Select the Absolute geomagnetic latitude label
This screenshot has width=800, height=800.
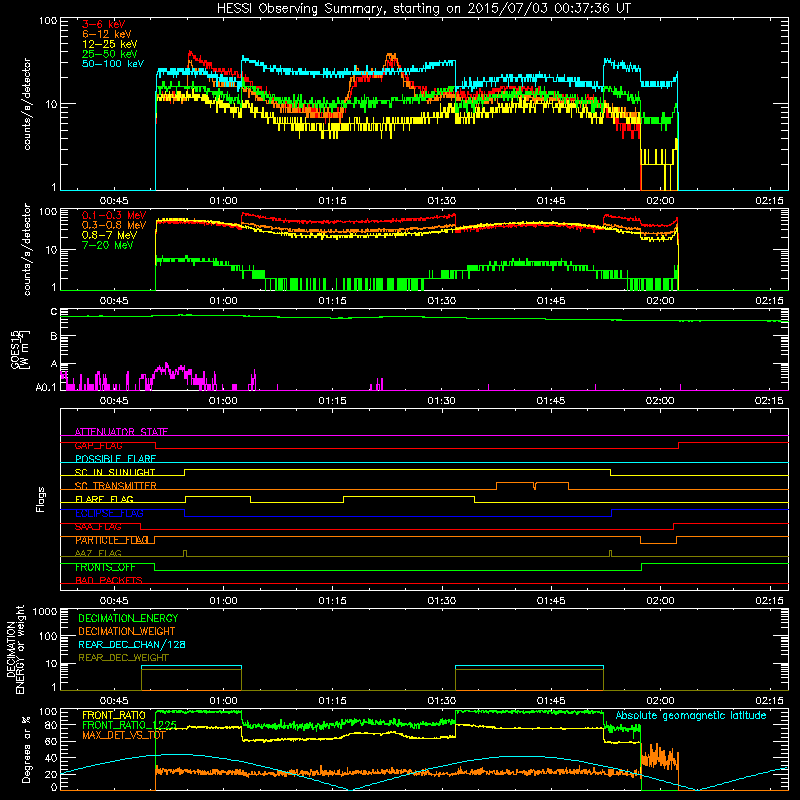pos(691,716)
